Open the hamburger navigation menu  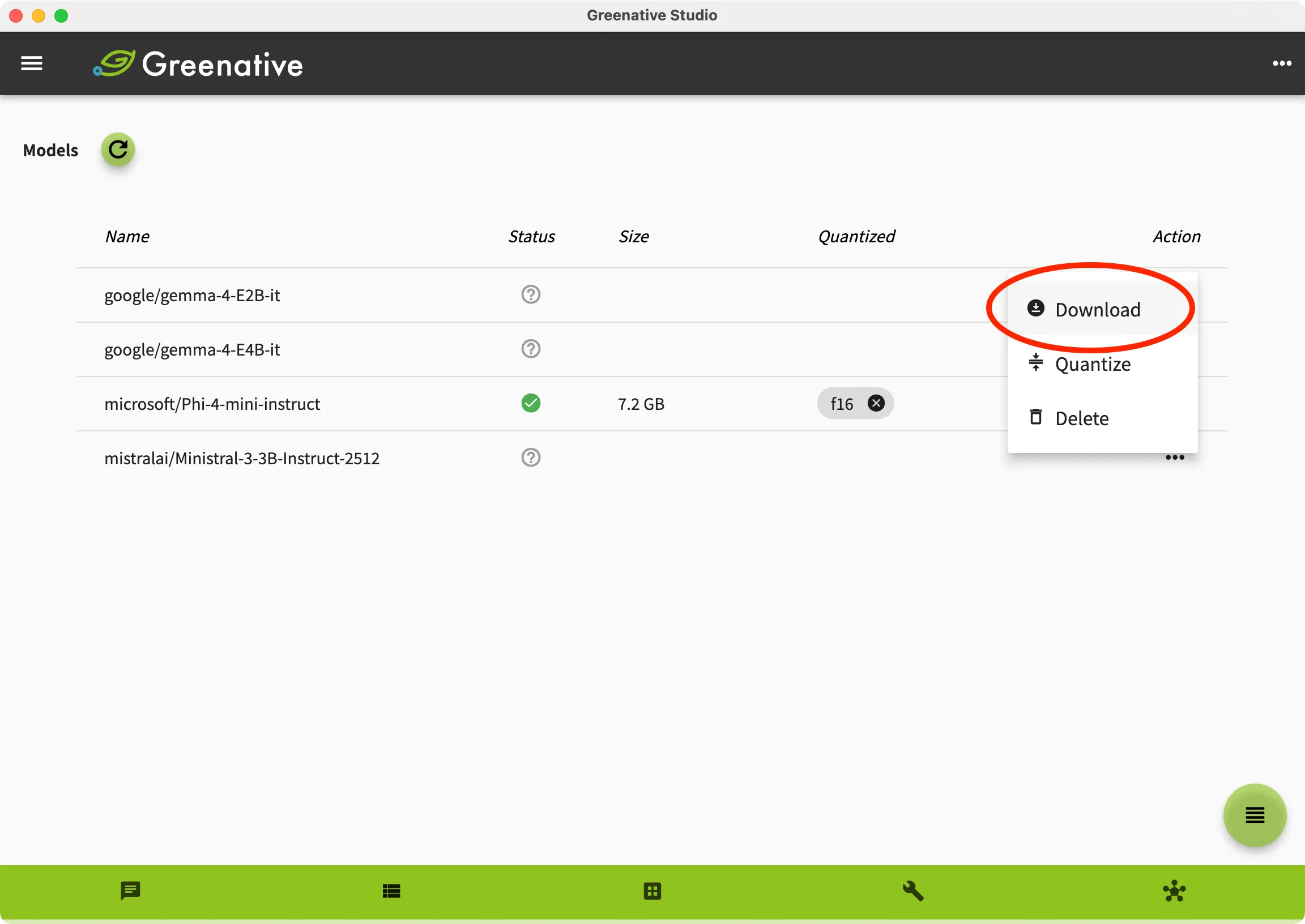[32, 63]
